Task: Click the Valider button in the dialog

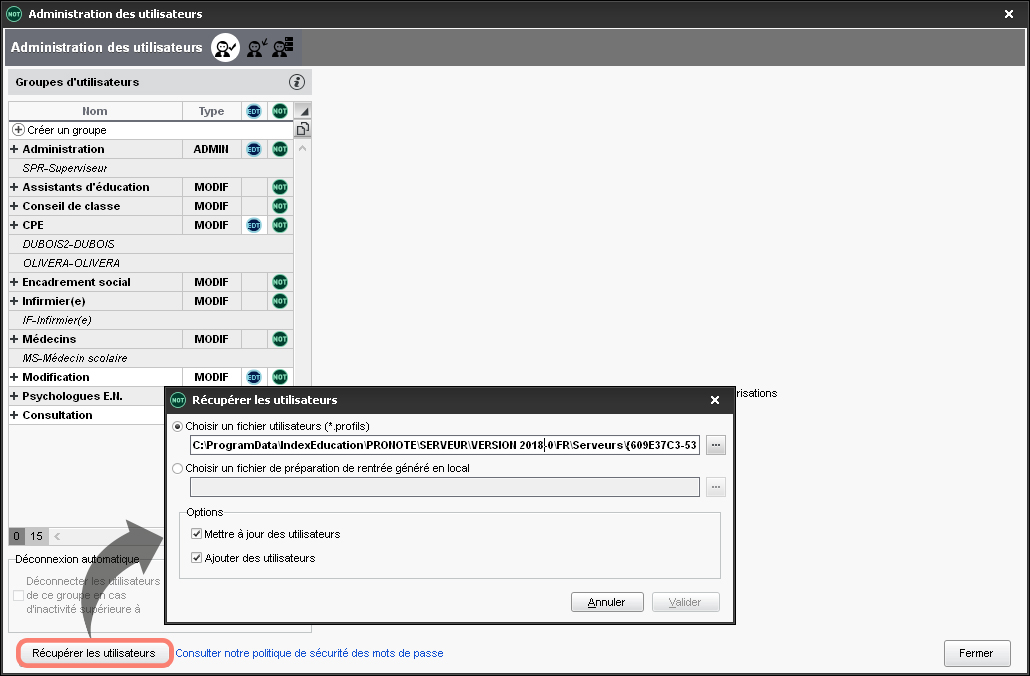Action: click(685, 602)
